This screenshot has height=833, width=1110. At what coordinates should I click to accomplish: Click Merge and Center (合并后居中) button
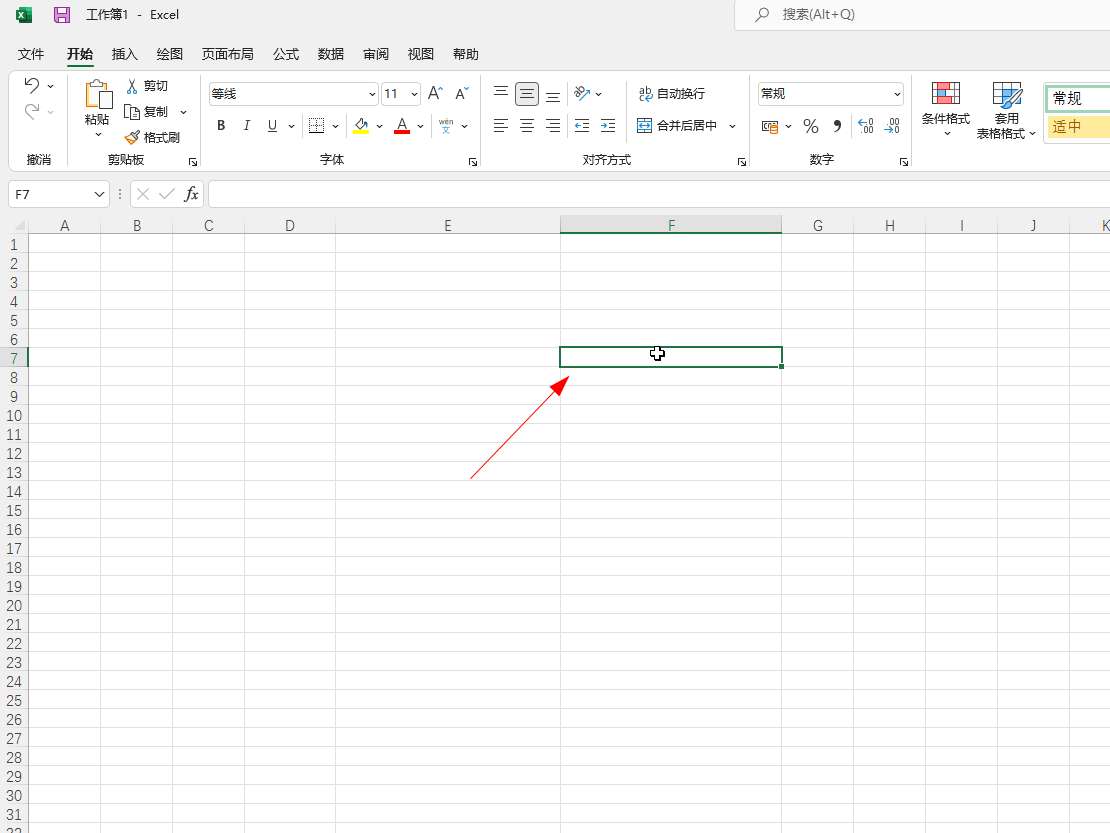(x=678, y=126)
